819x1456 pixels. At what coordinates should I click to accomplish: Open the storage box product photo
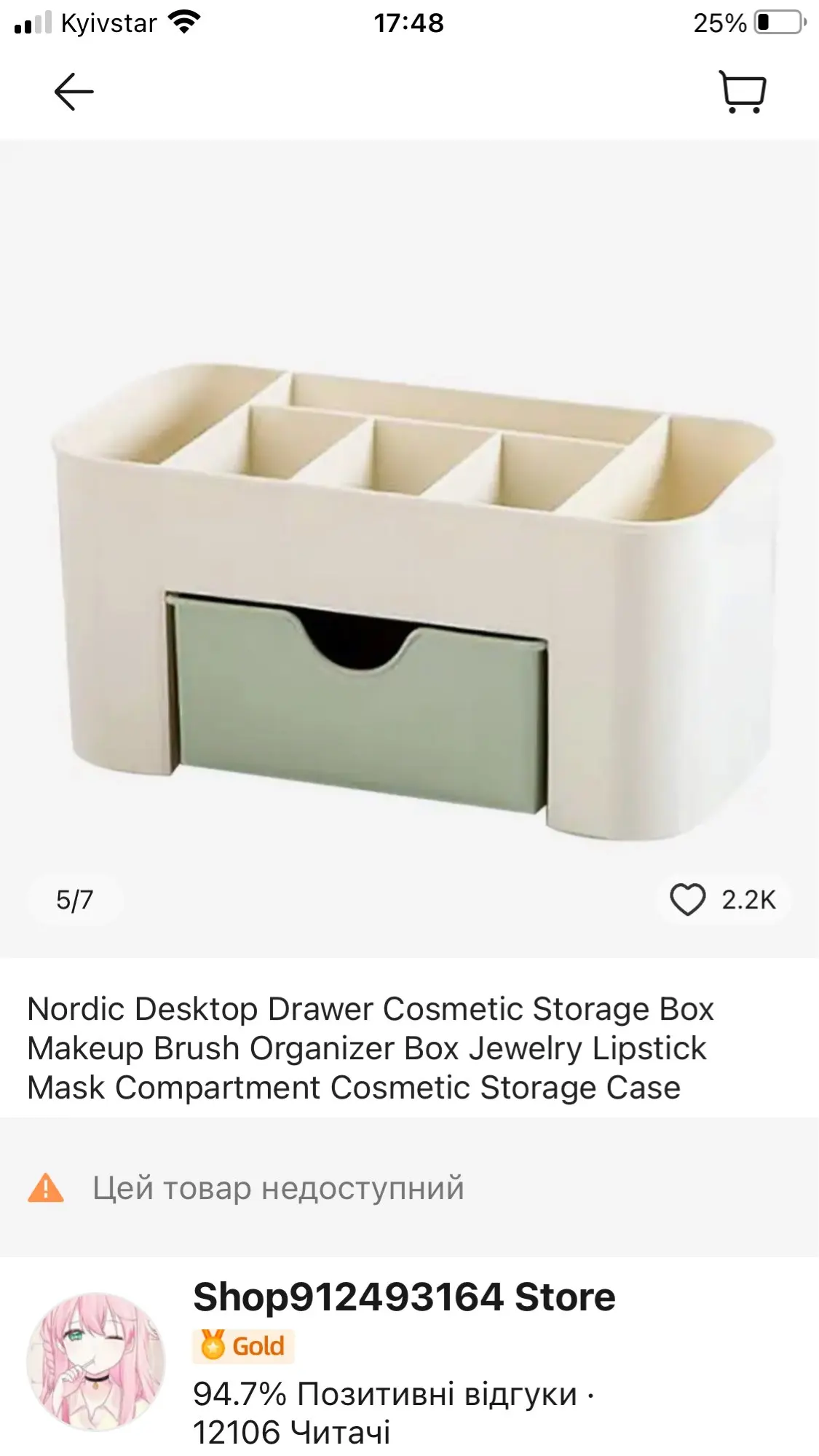(409, 549)
